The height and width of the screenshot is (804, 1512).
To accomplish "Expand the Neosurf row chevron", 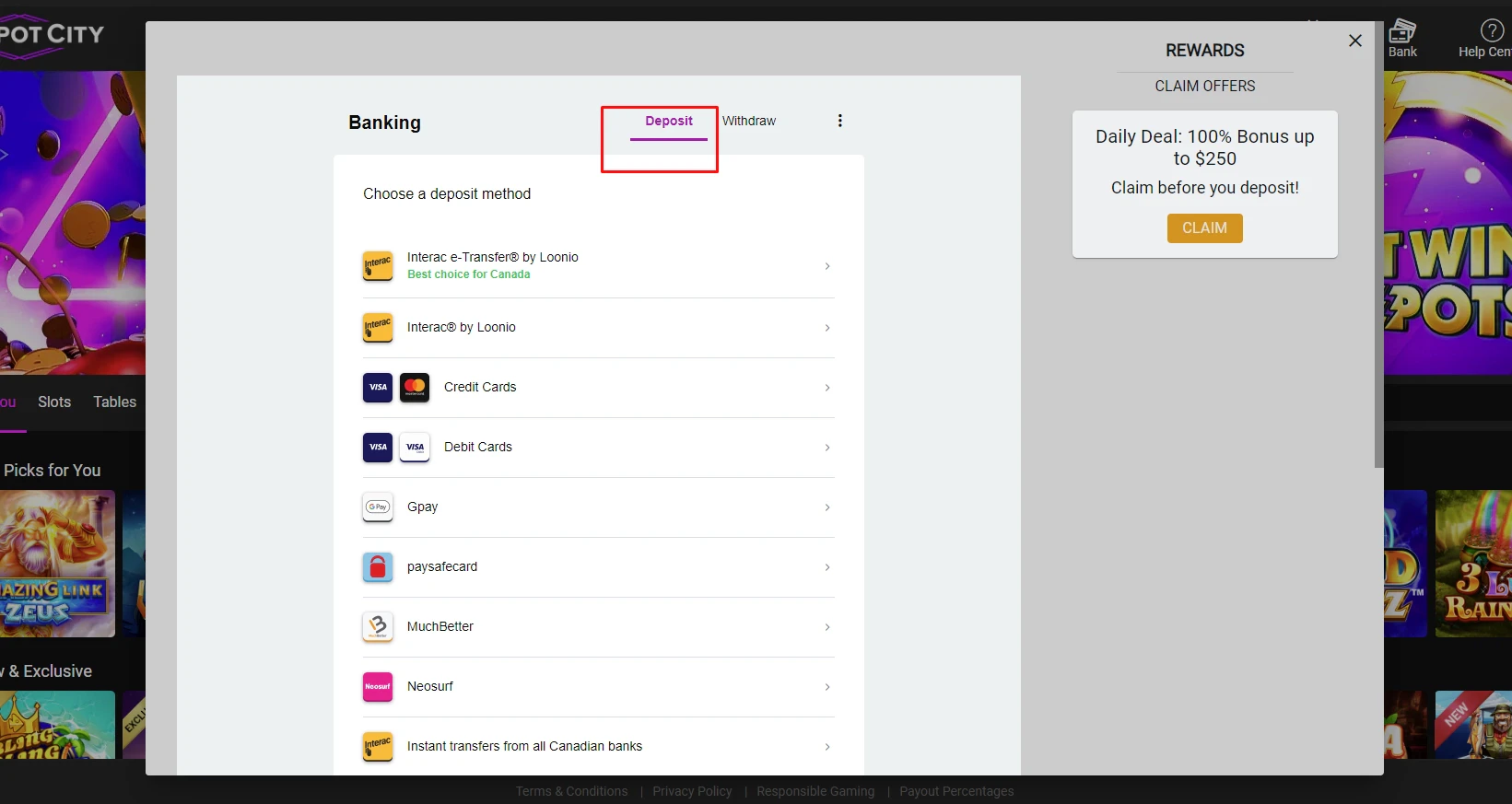I will click(827, 687).
